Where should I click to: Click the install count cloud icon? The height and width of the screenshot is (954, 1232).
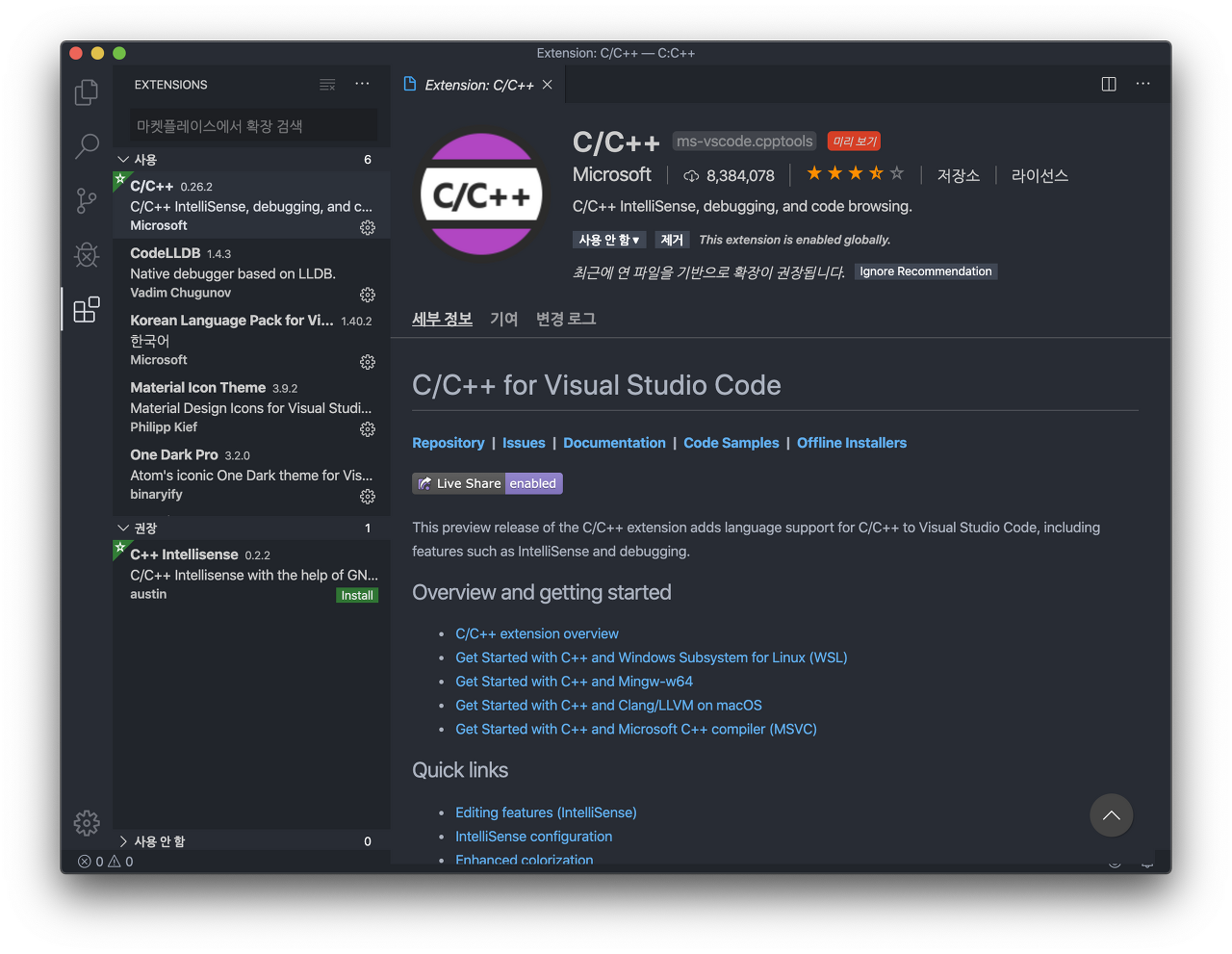tap(691, 175)
